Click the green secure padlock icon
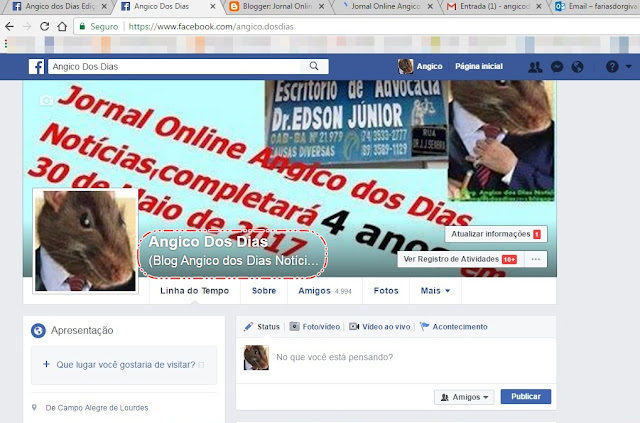Screen dimensions: 640x423 coord(82,27)
